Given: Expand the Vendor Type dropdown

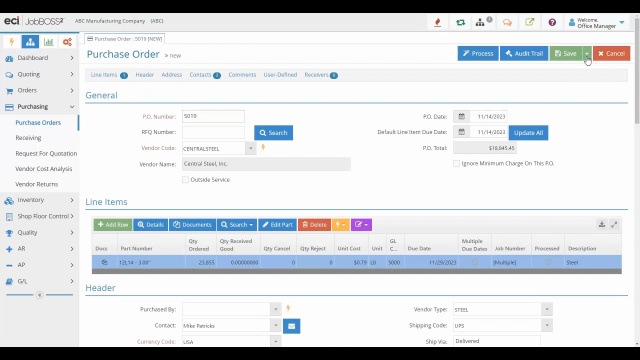Looking at the screenshot, I should pos(547,309).
